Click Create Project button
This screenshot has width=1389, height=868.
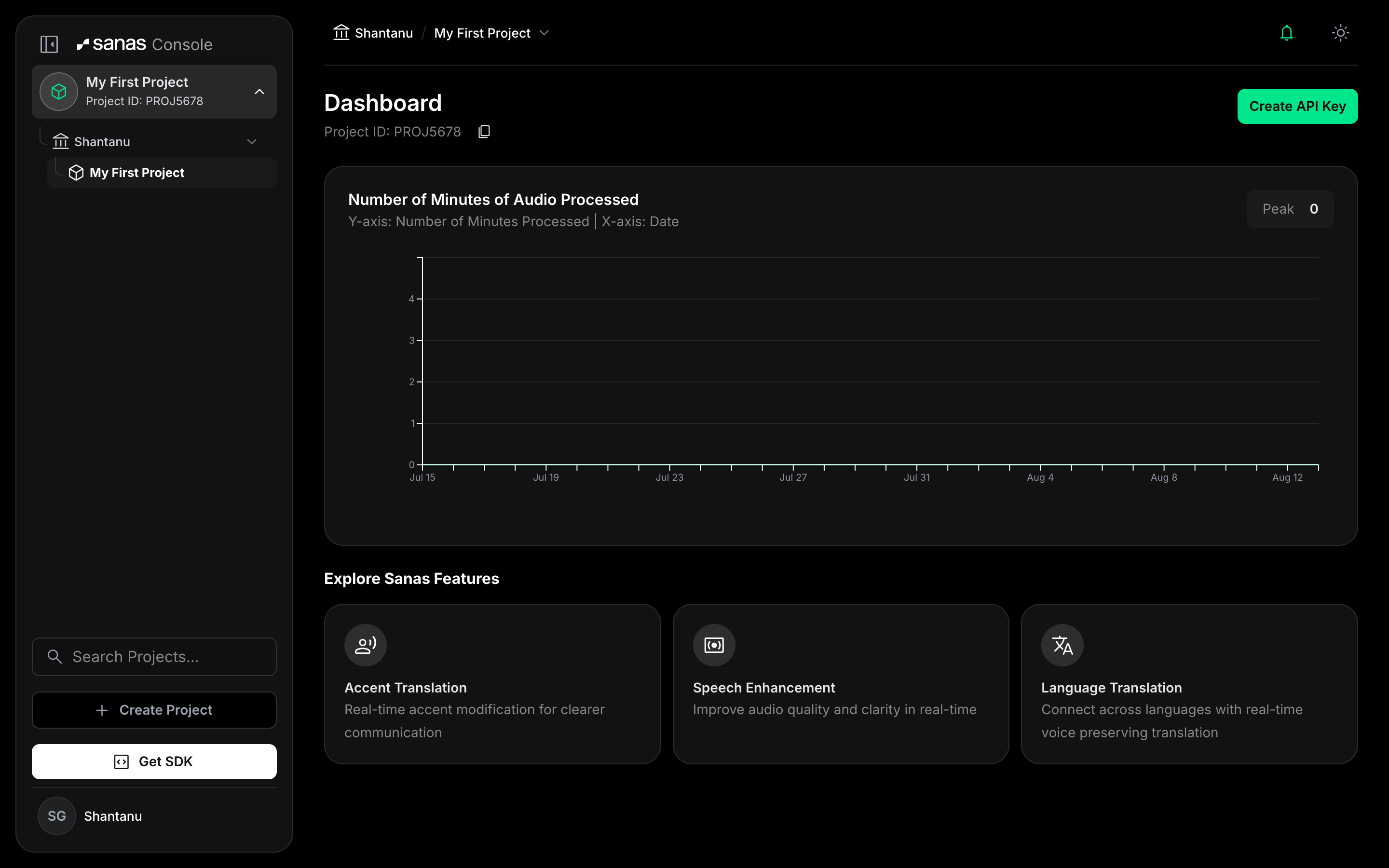pyautogui.click(x=154, y=710)
